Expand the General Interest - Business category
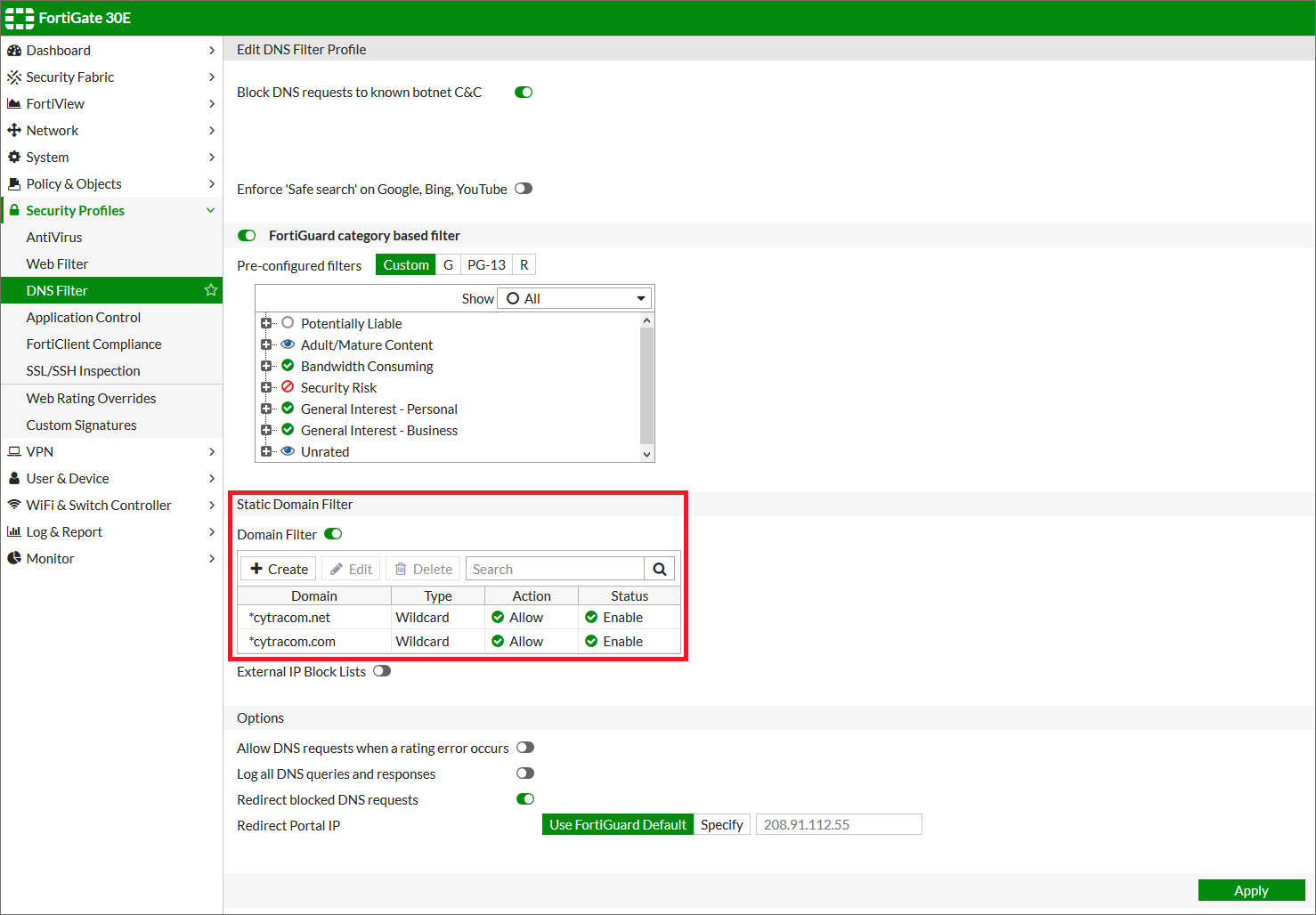The width and height of the screenshot is (1316, 915). pyautogui.click(x=265, y=430)
